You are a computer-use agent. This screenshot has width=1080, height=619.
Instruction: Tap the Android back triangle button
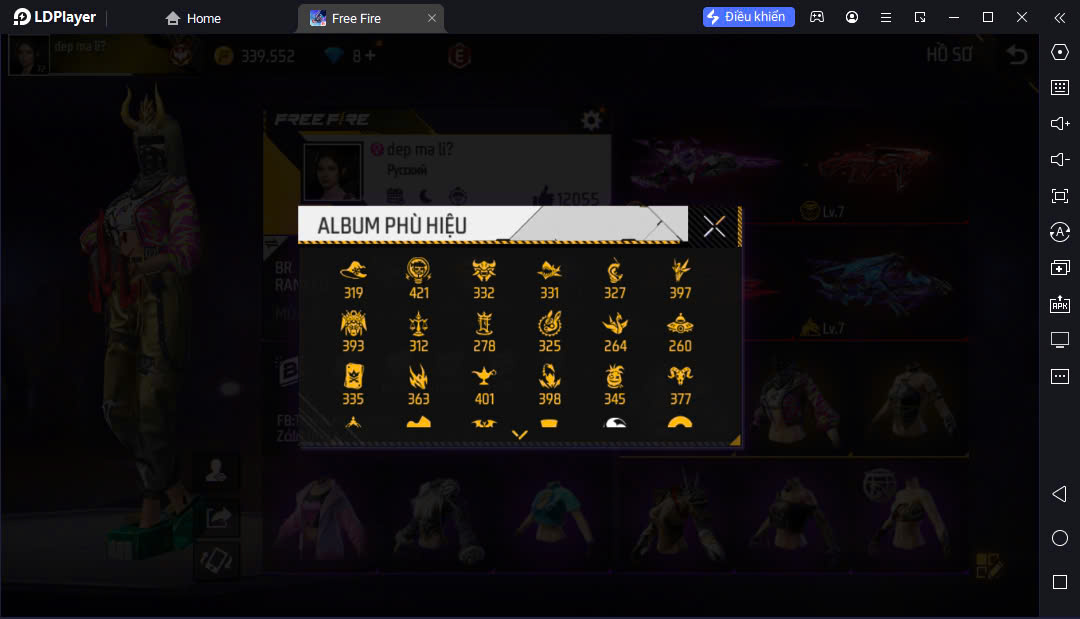point(1059,494)
